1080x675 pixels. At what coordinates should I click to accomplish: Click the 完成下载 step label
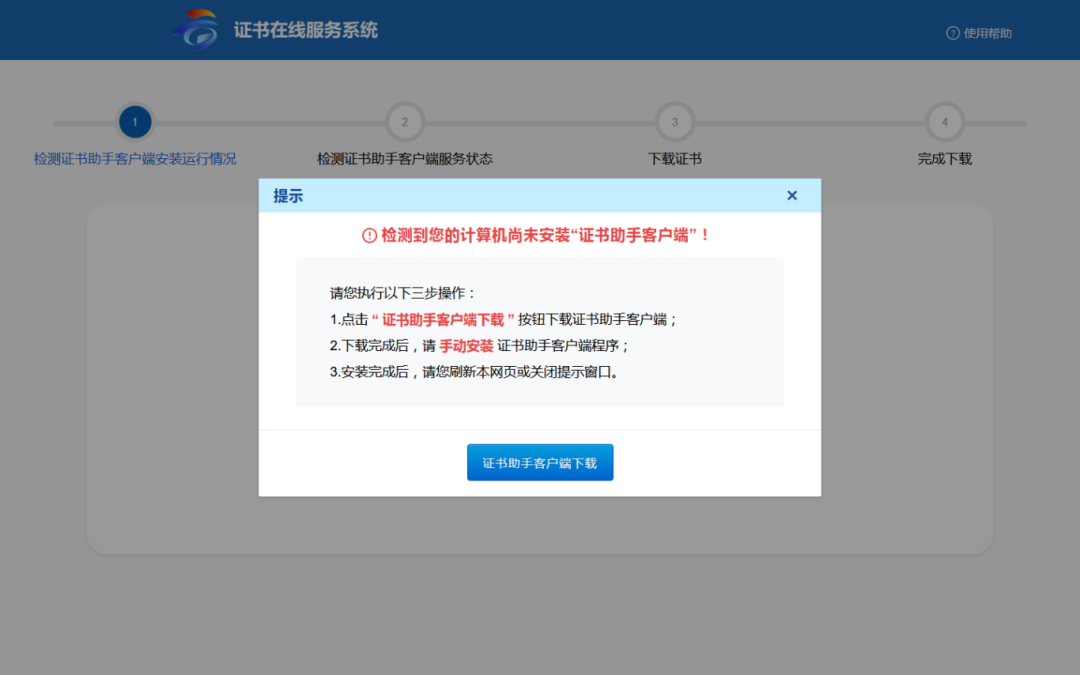tap(945, 157)
